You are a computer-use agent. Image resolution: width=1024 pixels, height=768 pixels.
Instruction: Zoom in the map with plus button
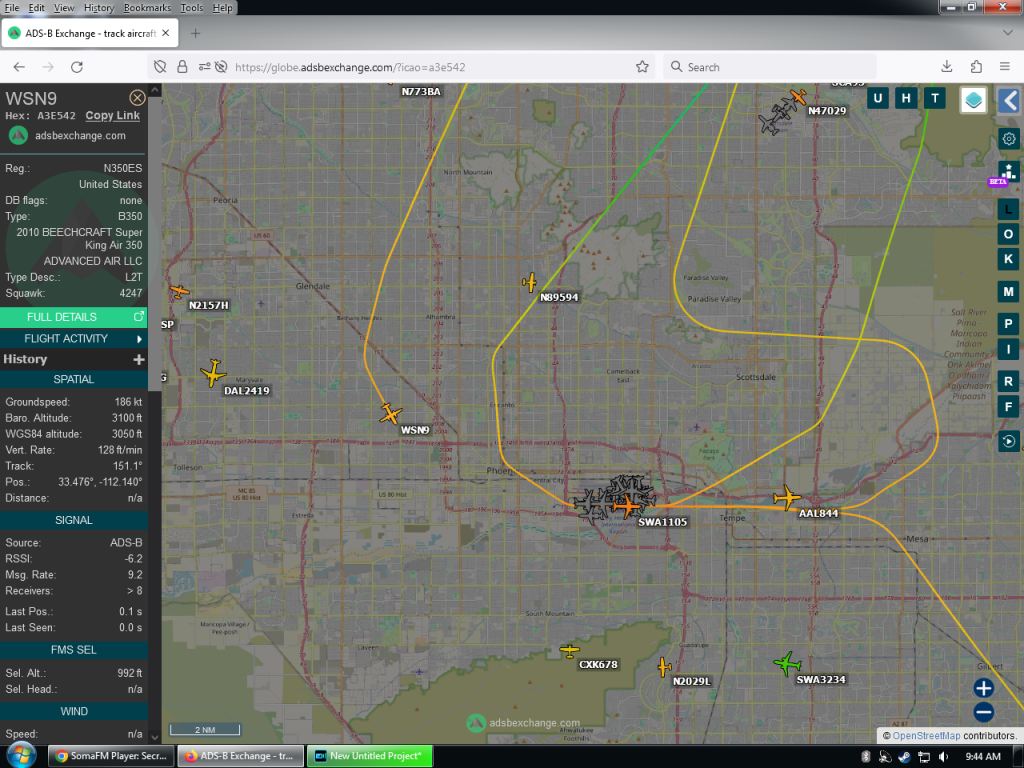[984, 688]
